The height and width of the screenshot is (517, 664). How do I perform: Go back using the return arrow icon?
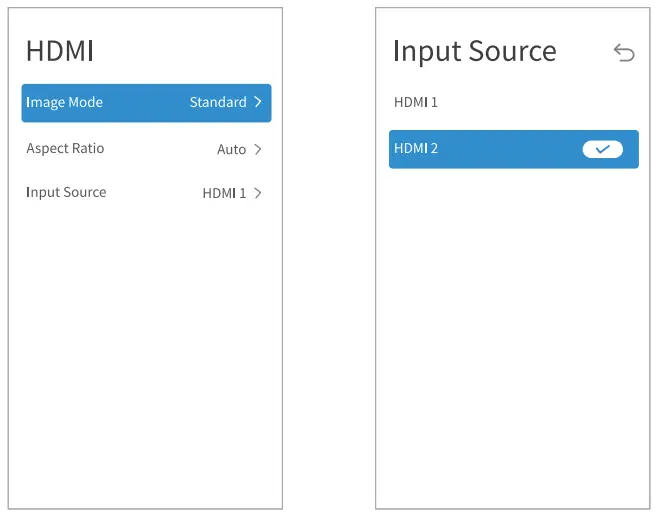tap(624, 53)
